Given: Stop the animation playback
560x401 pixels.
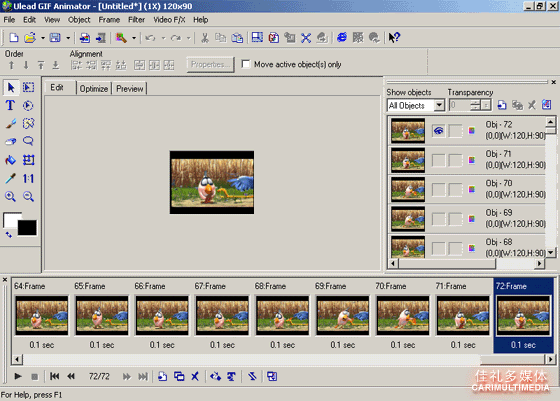Looking at the screenshot, I should click(34, 376).
